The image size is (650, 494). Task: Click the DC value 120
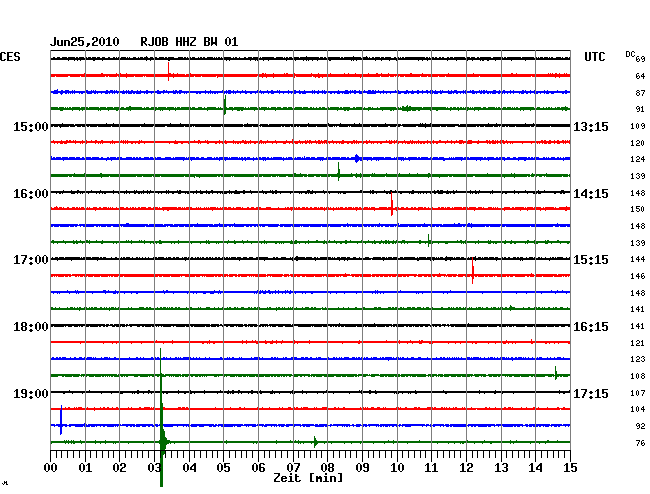pos(638,143)
